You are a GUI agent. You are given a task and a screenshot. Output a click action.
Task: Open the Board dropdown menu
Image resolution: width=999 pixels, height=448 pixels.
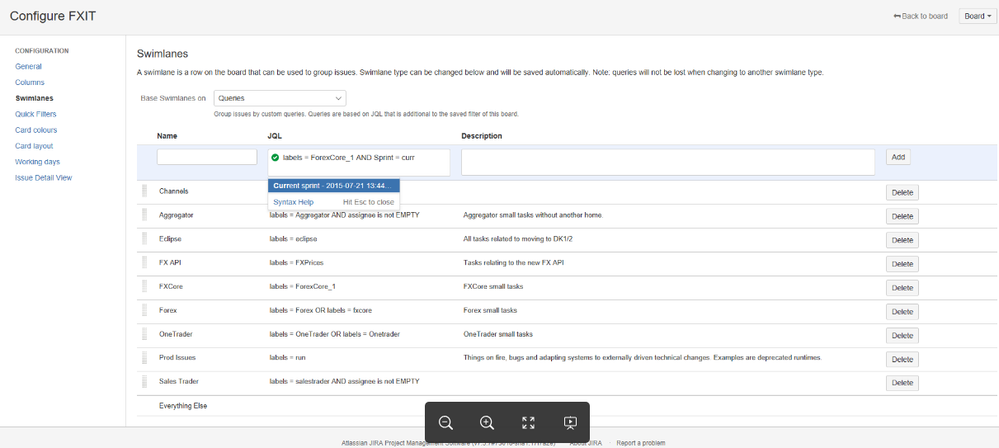click(x=977, y=16)
